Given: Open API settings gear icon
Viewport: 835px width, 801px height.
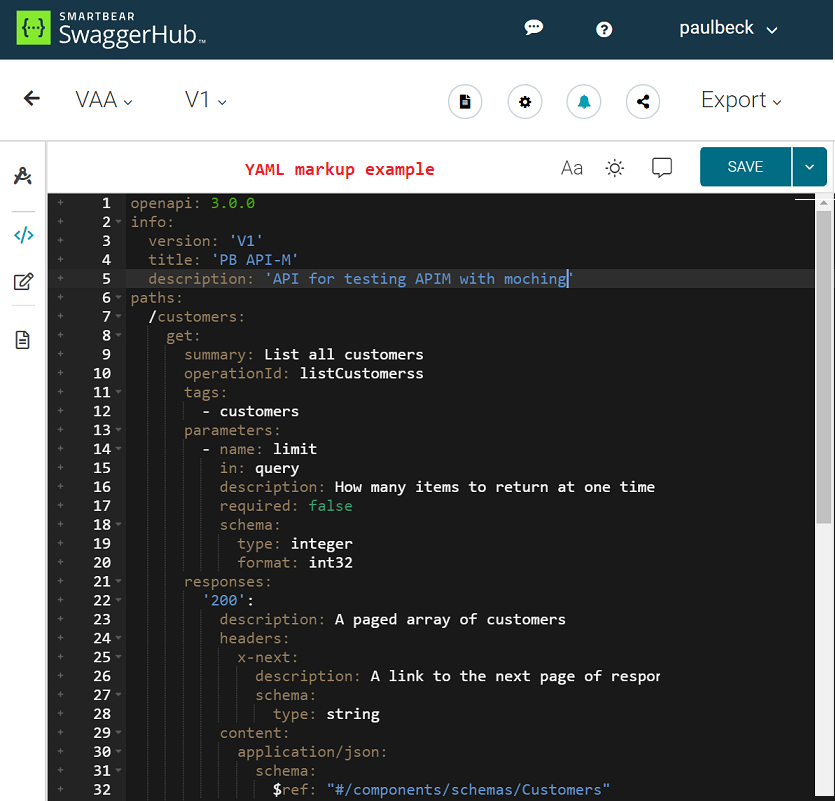Looking at the screenshot, I should click(525, 101).
